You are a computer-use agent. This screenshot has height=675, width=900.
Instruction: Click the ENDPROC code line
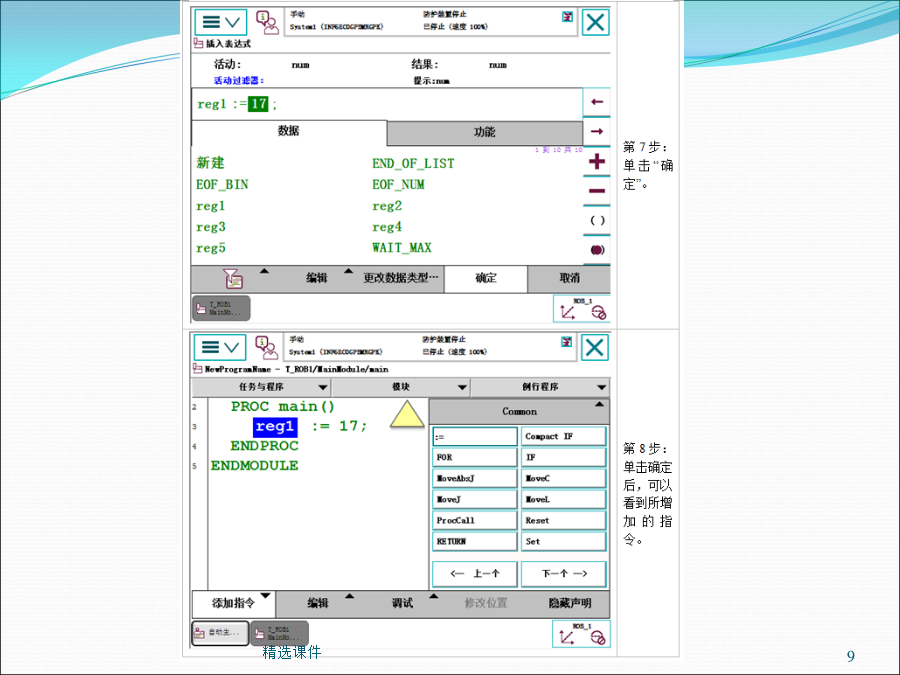tap(265, 446)
